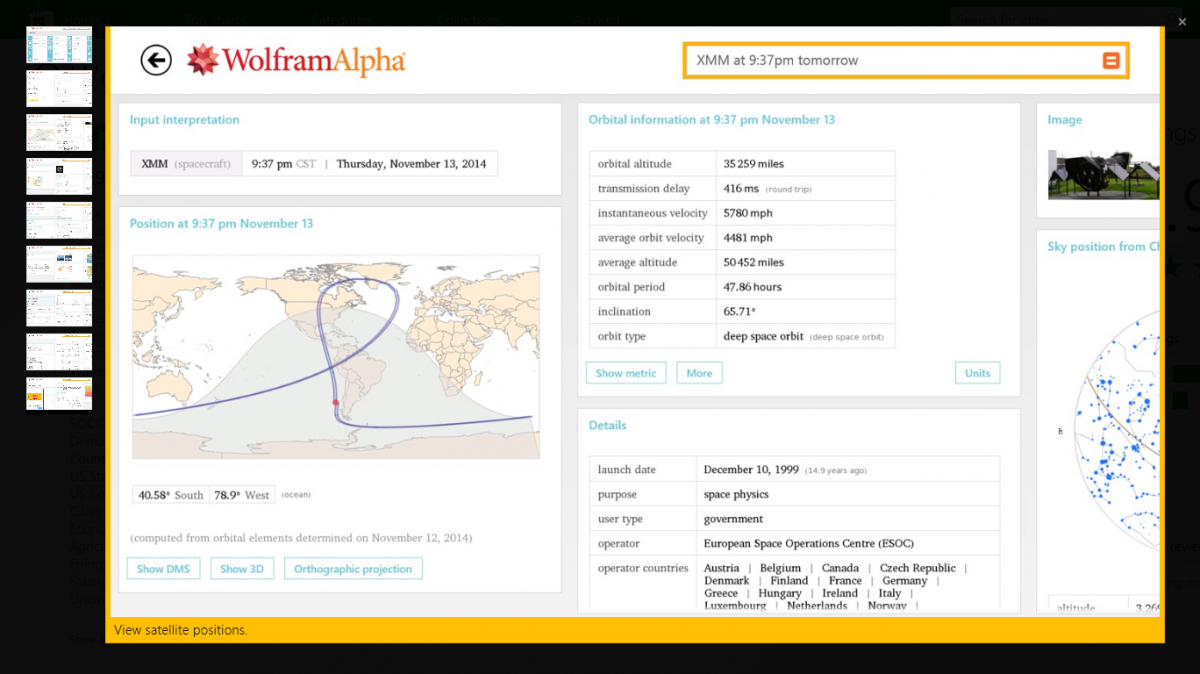Select the fourth screenshot thumbnail in the strip
Viewport: 1200px width, 674px height.
coord(59,177)
